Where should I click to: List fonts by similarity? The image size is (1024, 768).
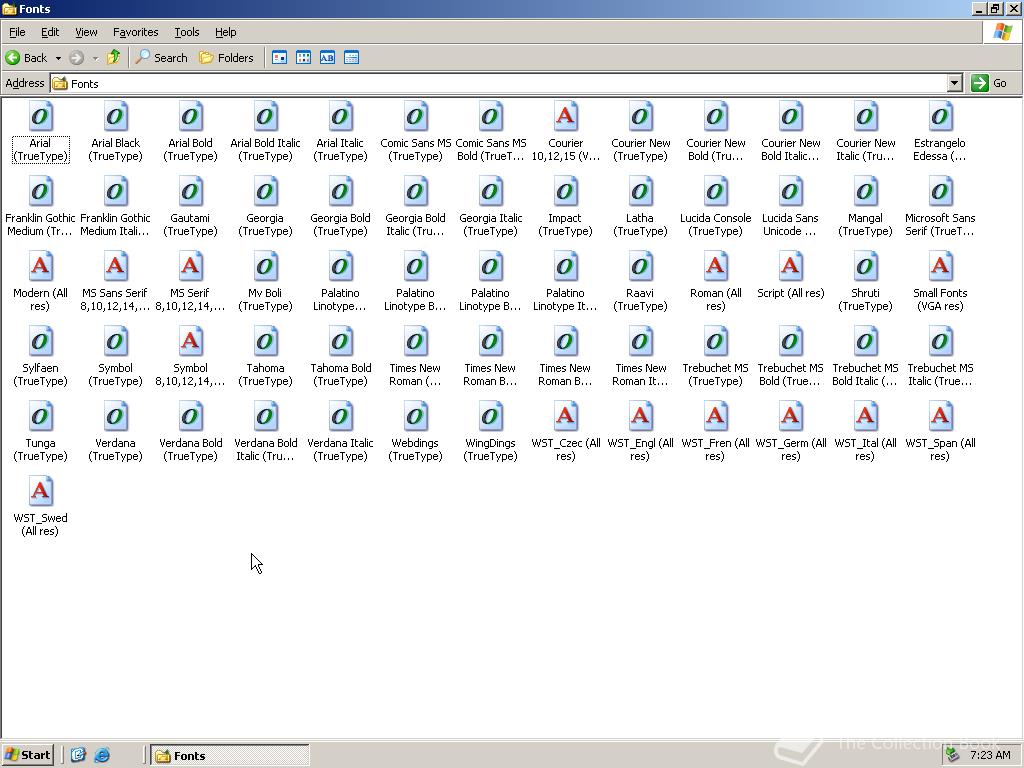[327, 57]
